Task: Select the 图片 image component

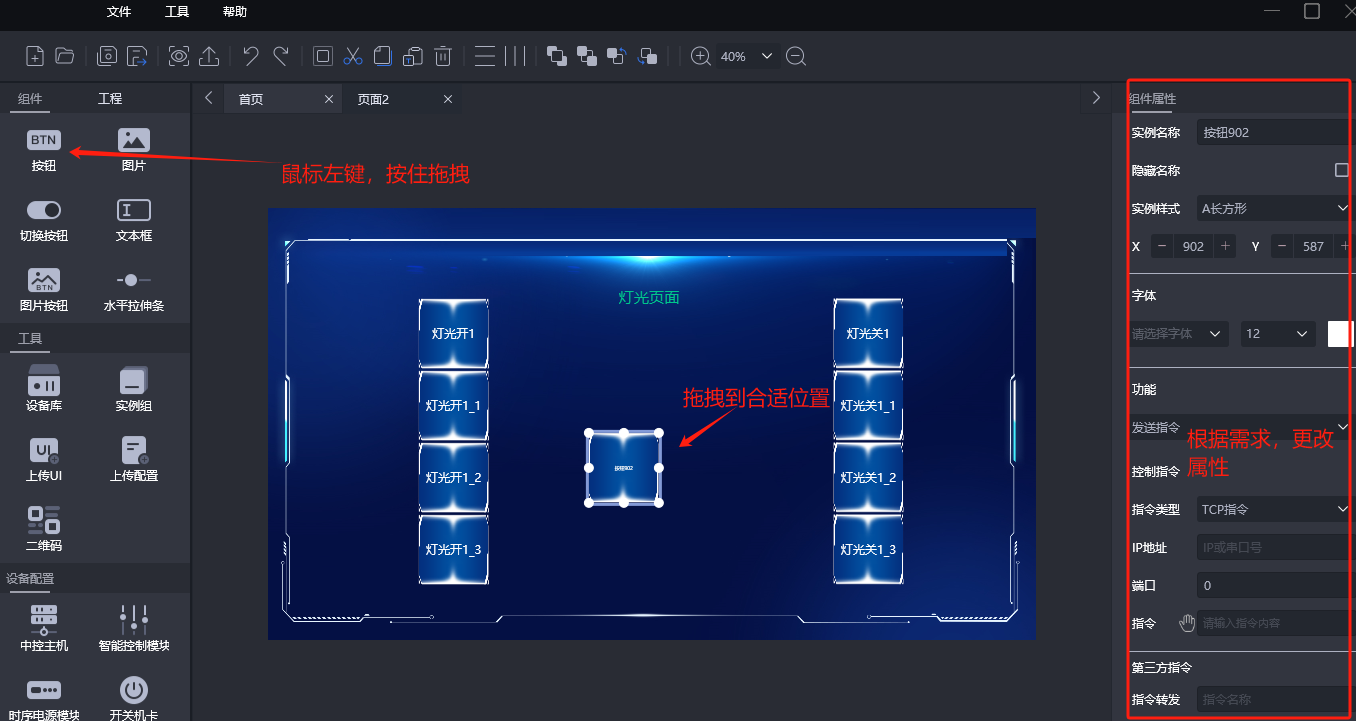Action: tap(134, 141)
